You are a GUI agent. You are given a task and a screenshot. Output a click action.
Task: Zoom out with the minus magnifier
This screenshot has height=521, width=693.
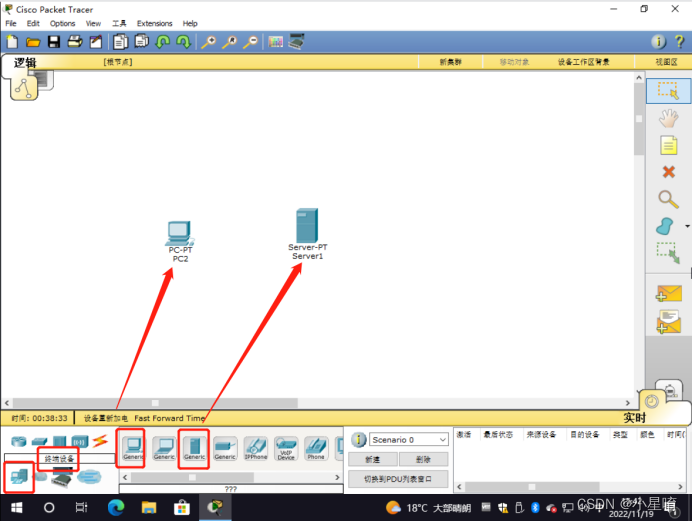click(x=251, y=42)
